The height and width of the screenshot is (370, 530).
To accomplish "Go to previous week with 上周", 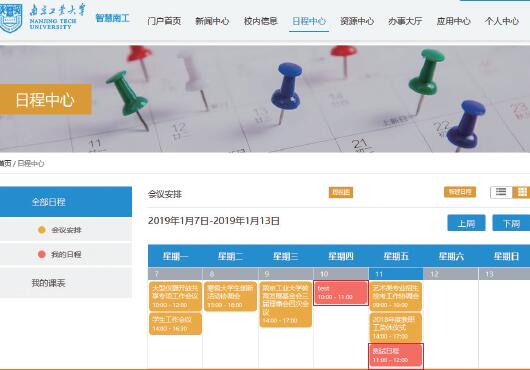I will 466,223.
